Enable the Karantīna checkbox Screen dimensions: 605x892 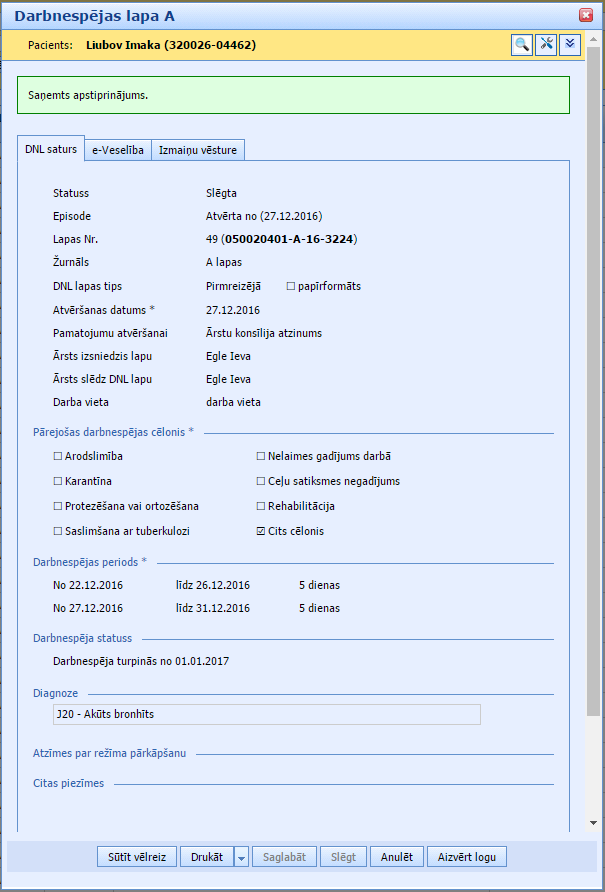(58, 482)
